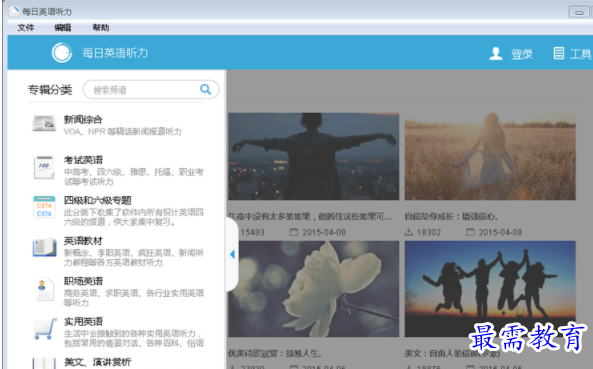Open the 文件 menu

click(x=26, y=28)
